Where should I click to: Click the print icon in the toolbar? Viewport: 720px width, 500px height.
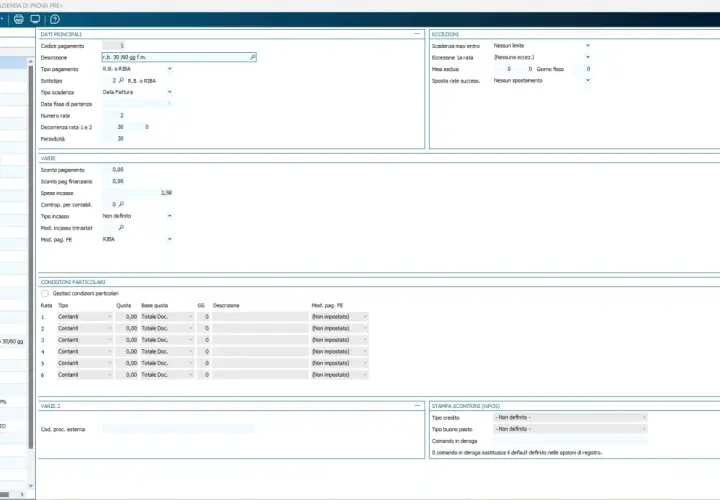(x=19, y=19)
